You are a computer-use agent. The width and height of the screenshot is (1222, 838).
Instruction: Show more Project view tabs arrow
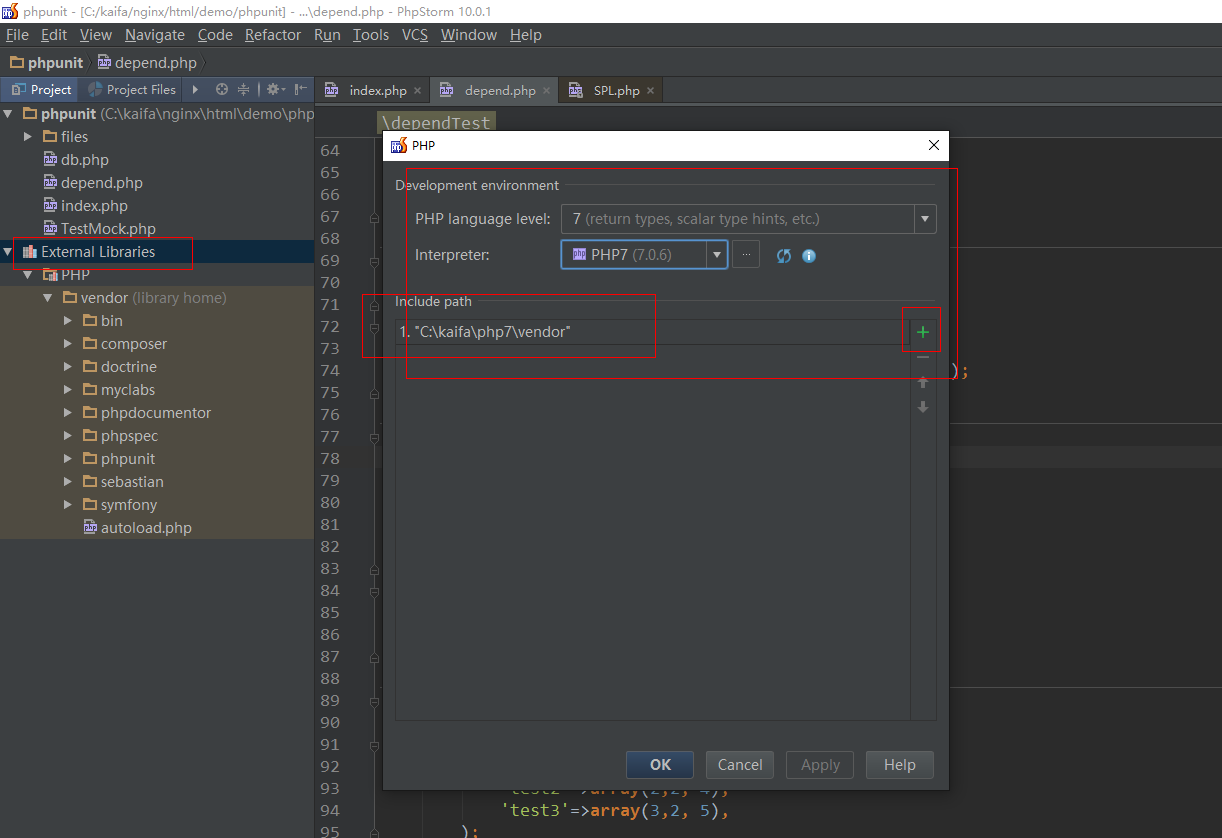pos(195,89)
